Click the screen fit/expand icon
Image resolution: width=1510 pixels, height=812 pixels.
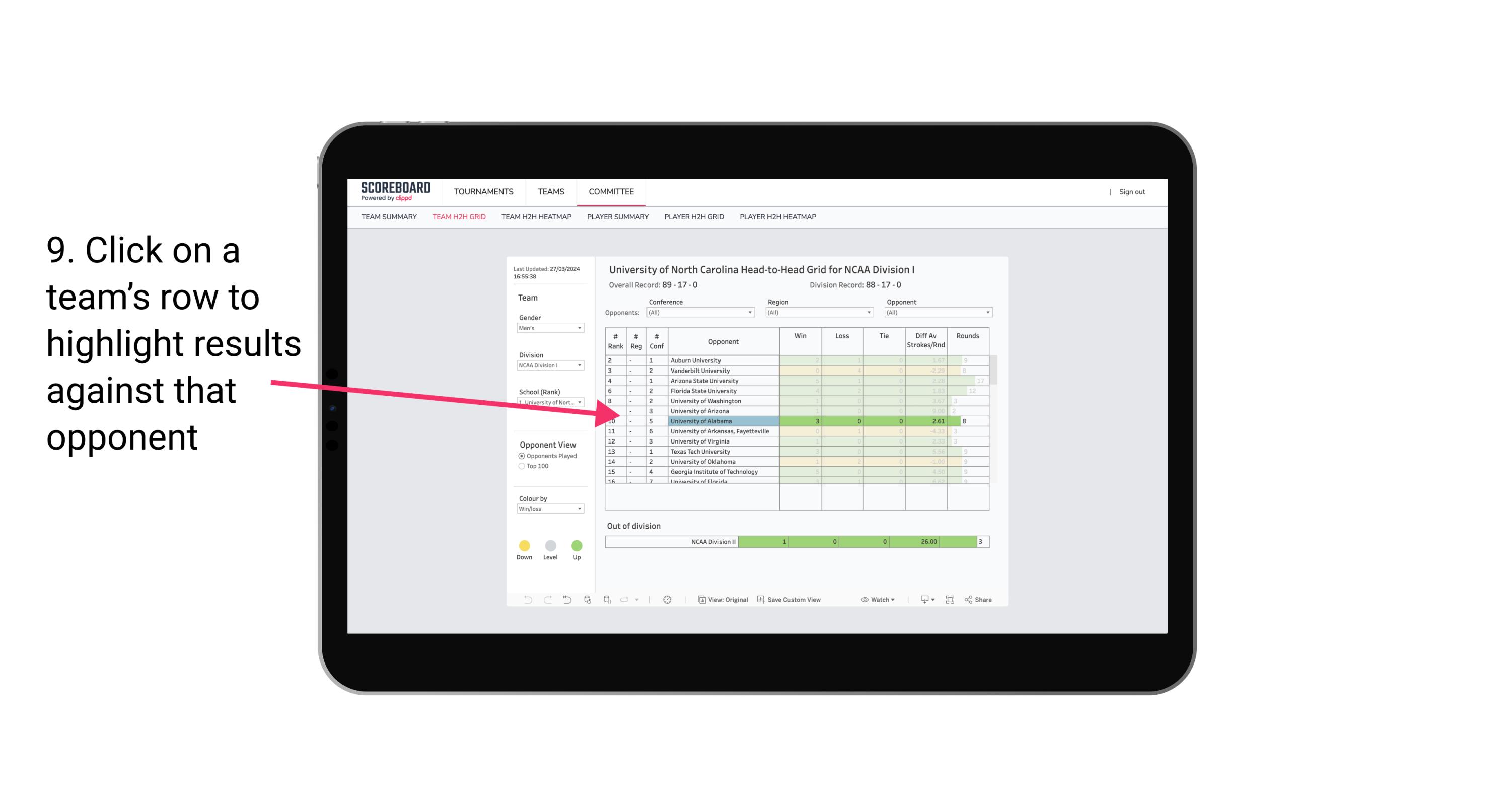(x=951, y=599)
